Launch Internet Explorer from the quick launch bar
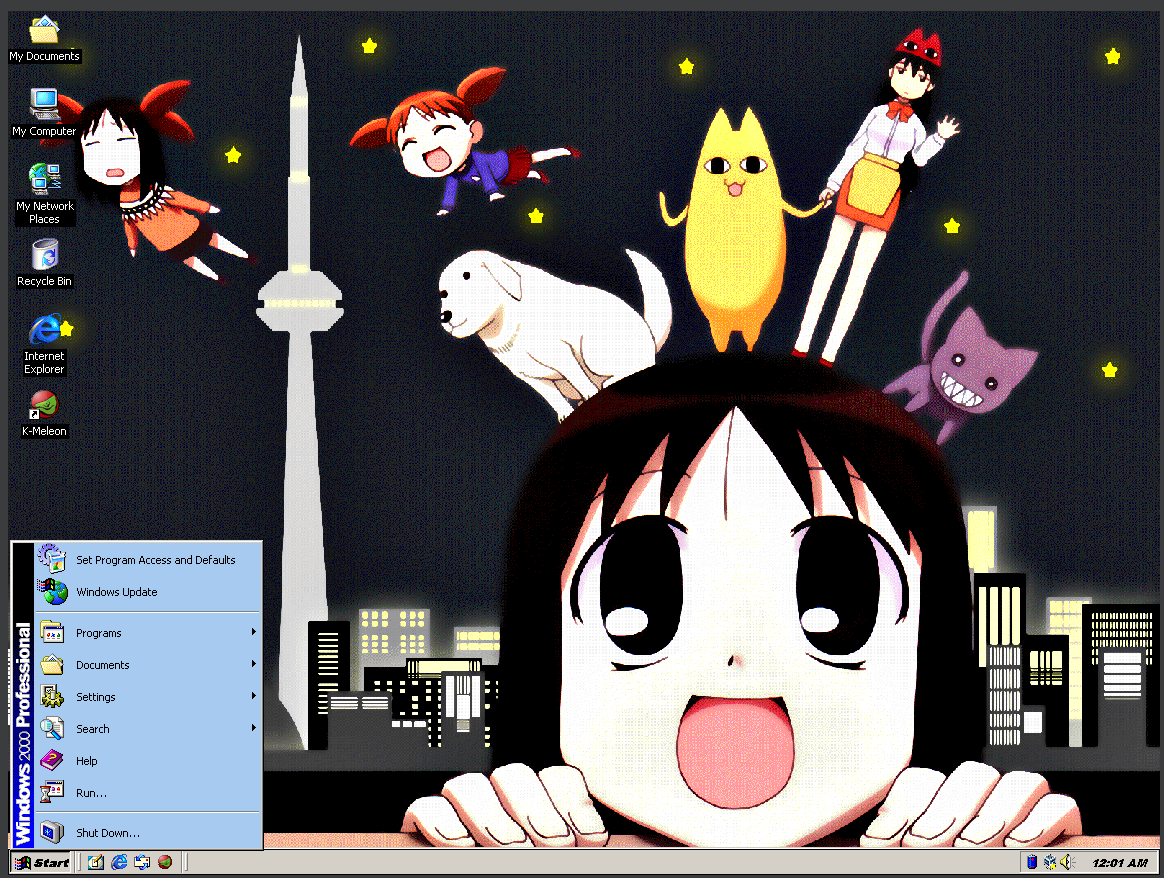Image resolution: width=1164 pixels, height=878 pixels. 119,862
